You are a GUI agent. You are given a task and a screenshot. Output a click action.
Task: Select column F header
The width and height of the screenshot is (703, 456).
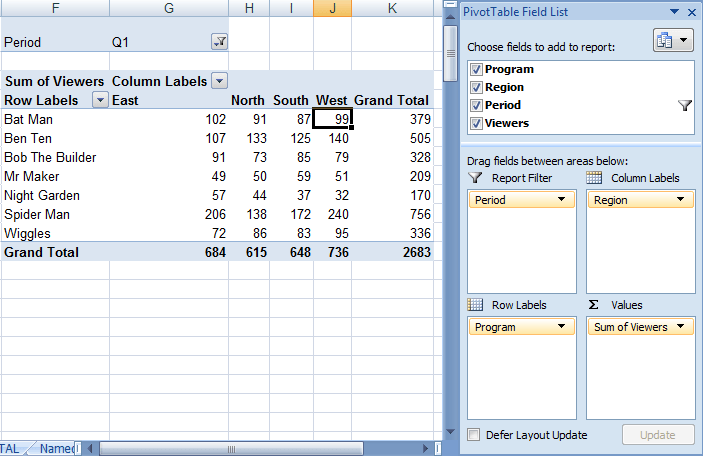pyautogui.click(x=55, y=8)
